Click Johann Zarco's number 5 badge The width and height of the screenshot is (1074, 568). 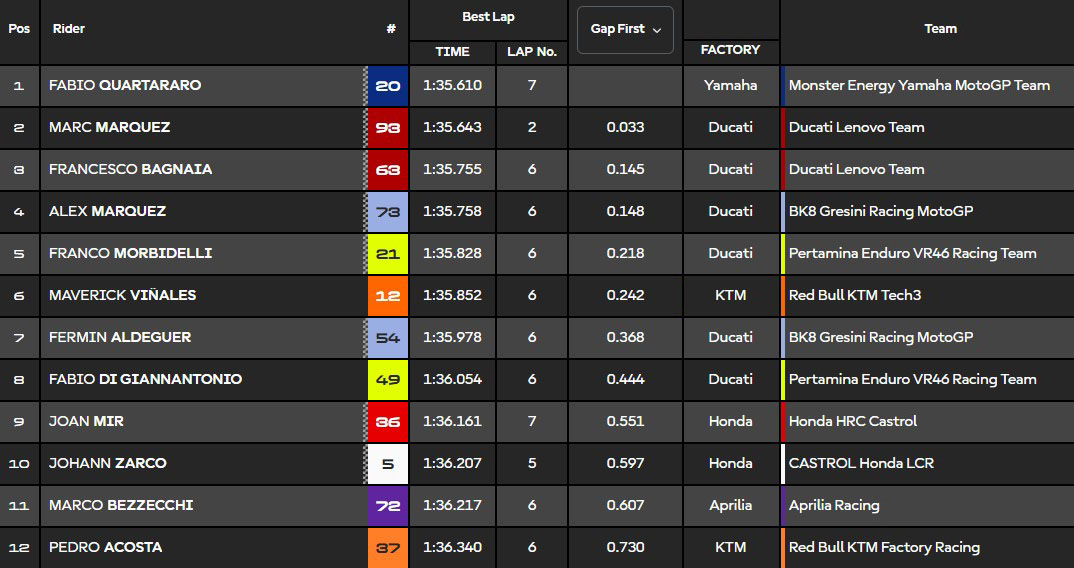click(x=387, y=464)
